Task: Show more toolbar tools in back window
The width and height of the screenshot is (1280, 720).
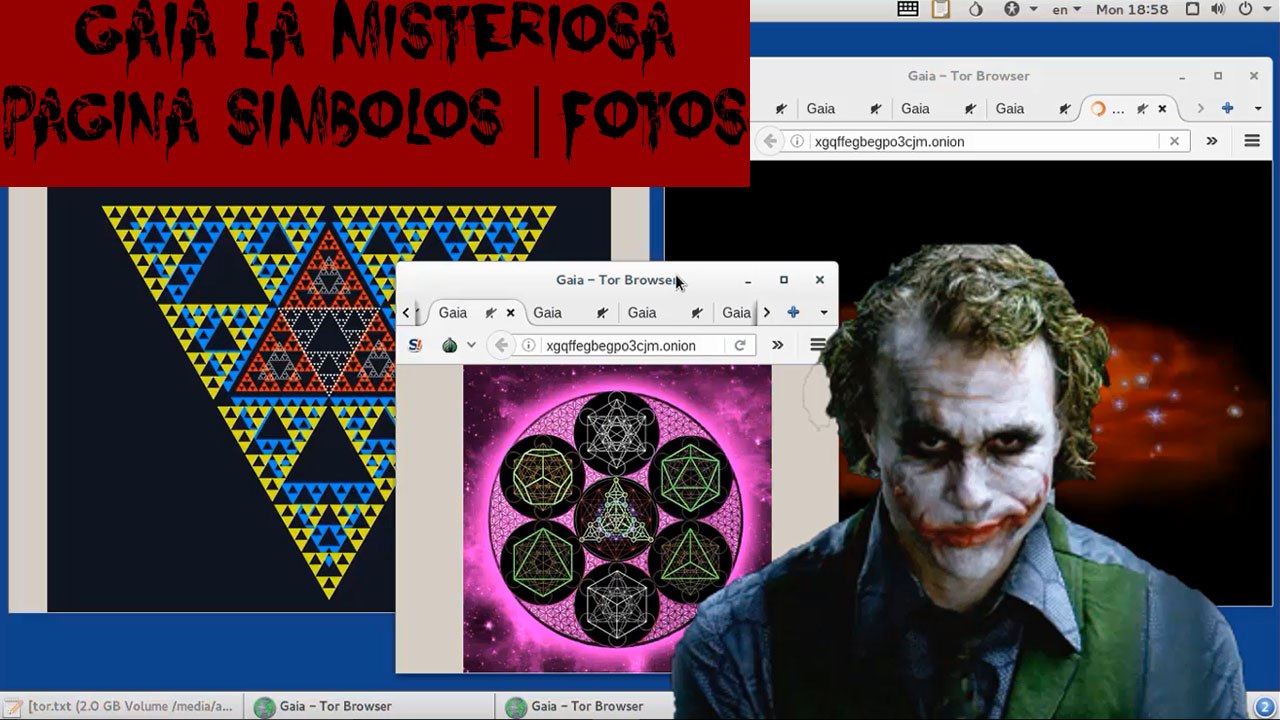Action: [x=1211, y=141]
